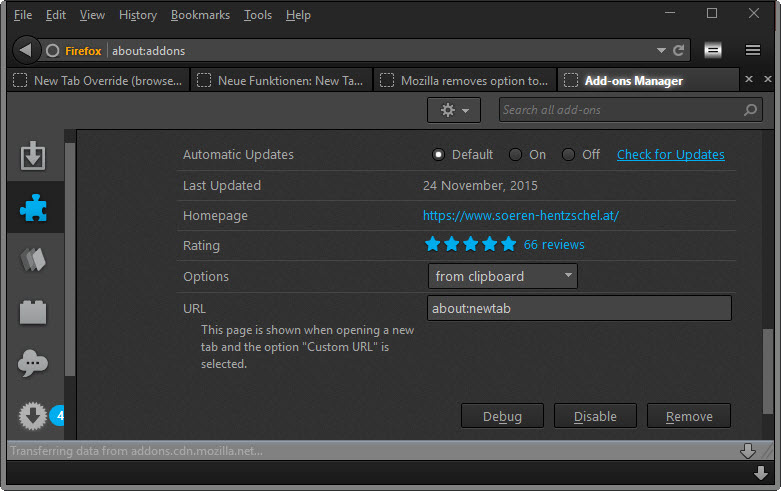Click the detail pane vertical scrollbar thumb

768,371
